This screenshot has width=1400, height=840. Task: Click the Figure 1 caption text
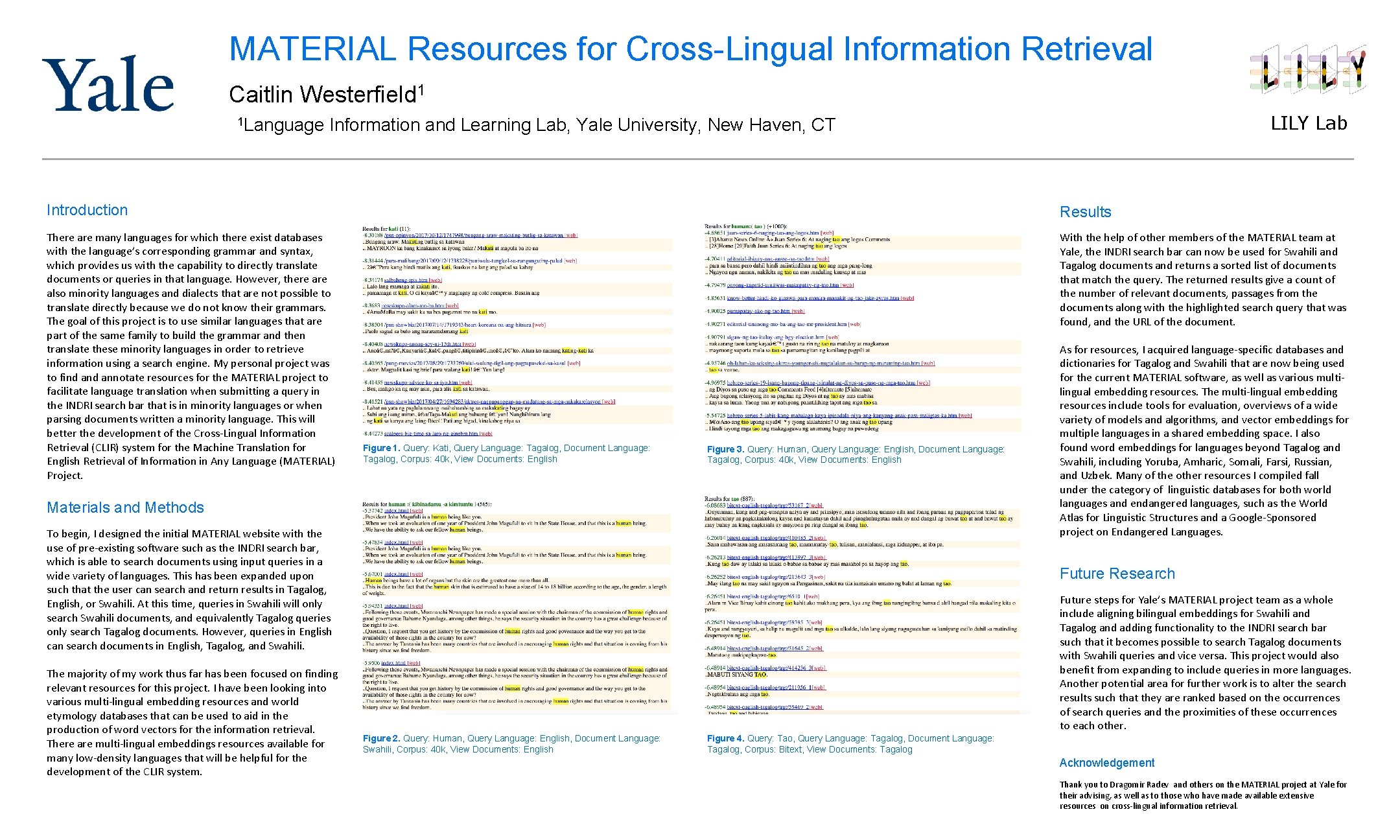tap(506, 453)
